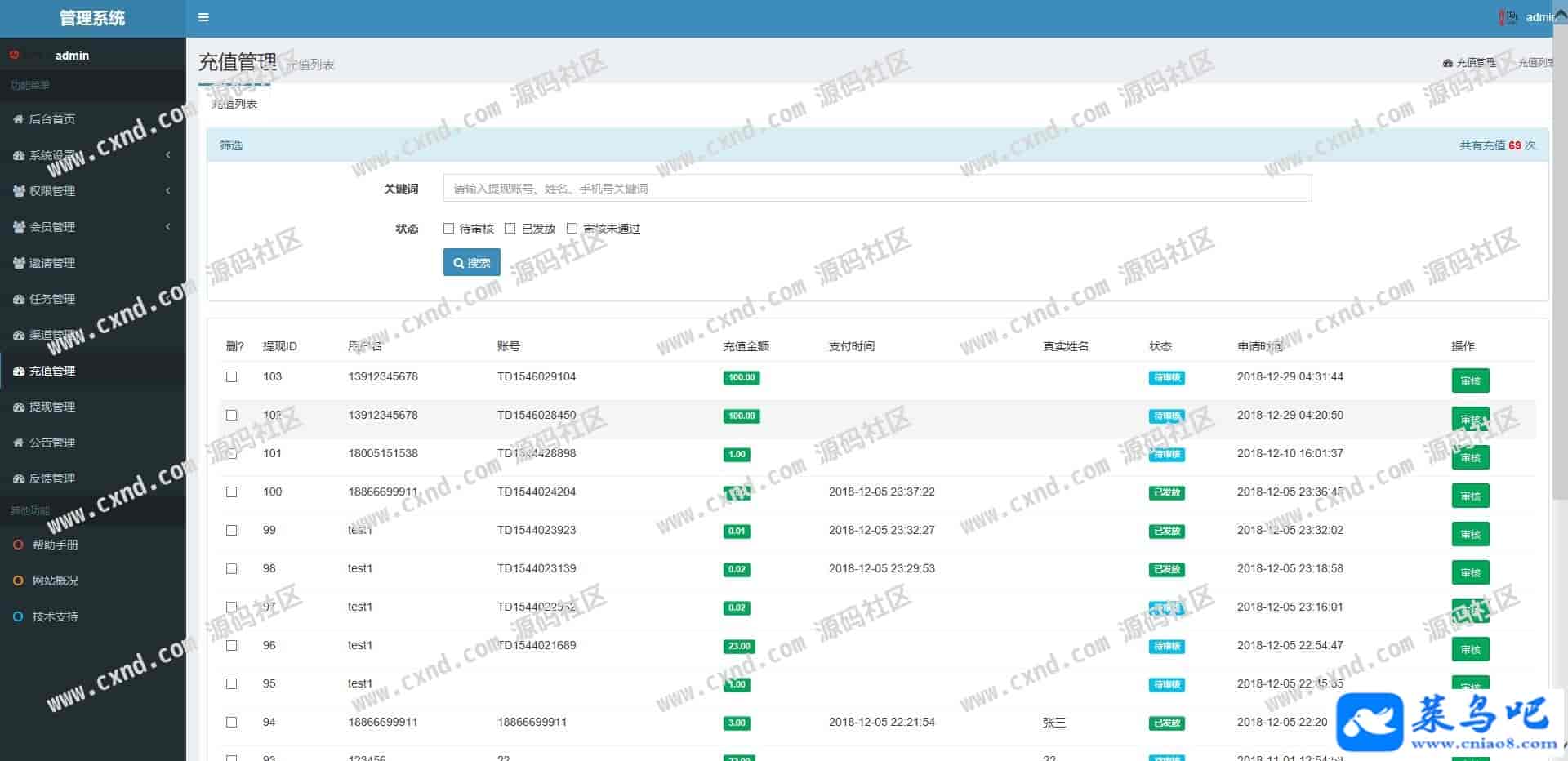Viewport: 1568px width, 761px height.
Task: Open 后台首页 home icon in sidebar
Action: pos(19,119)
